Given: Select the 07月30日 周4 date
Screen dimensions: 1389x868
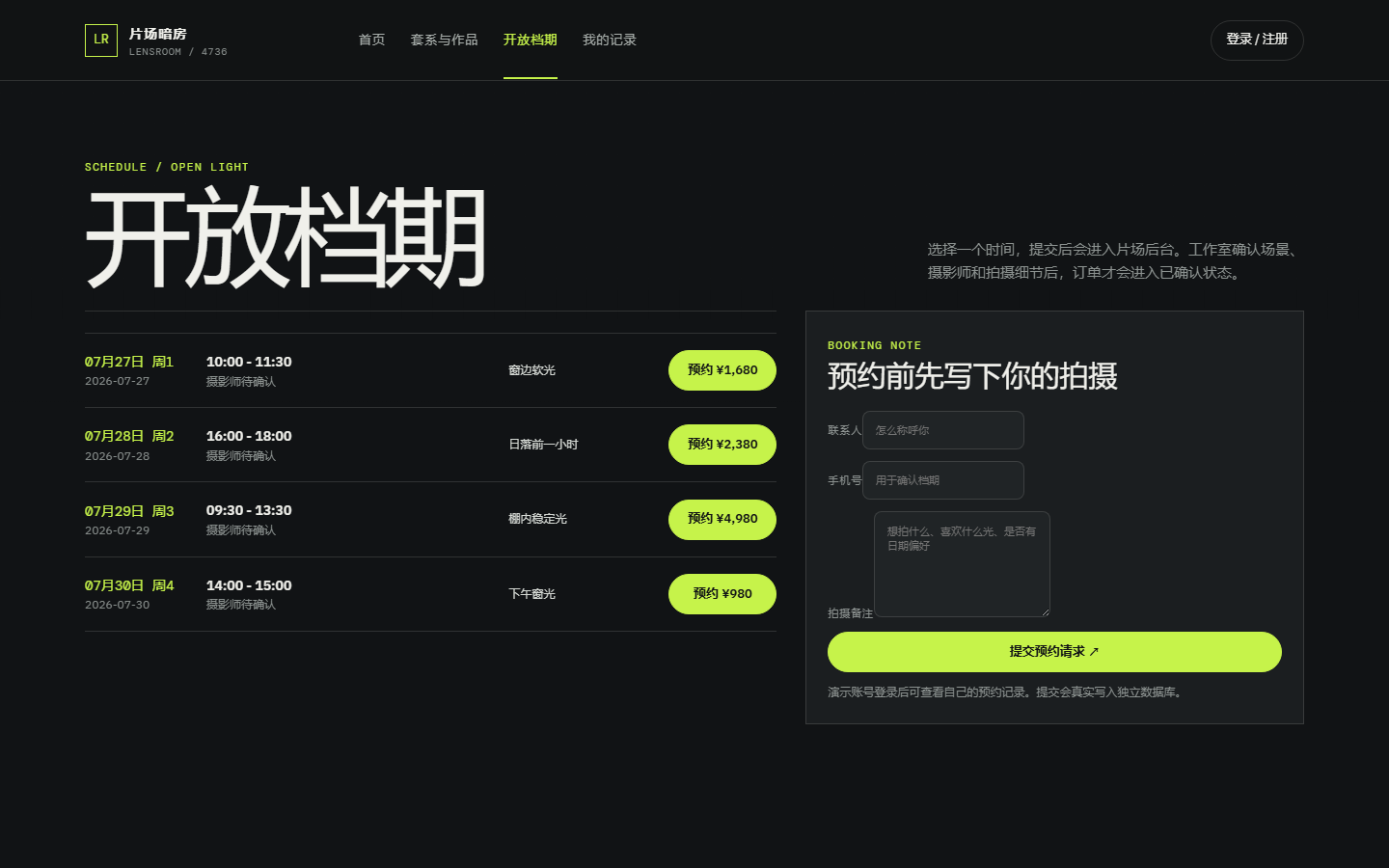Looking at the screenshot, I should click(x=129, y=585).
